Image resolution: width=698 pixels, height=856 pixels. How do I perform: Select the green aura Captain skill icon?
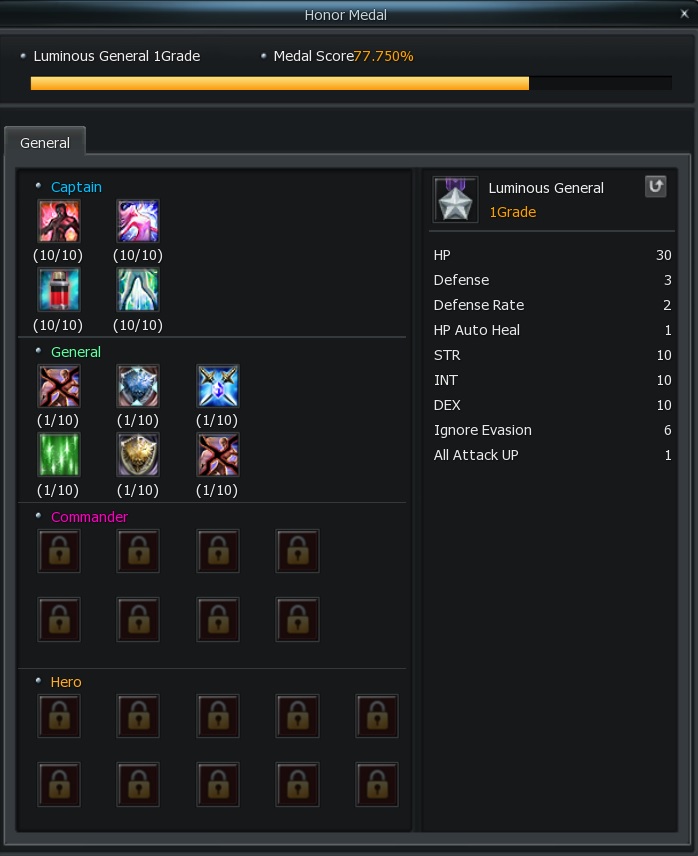pos(138,289)
